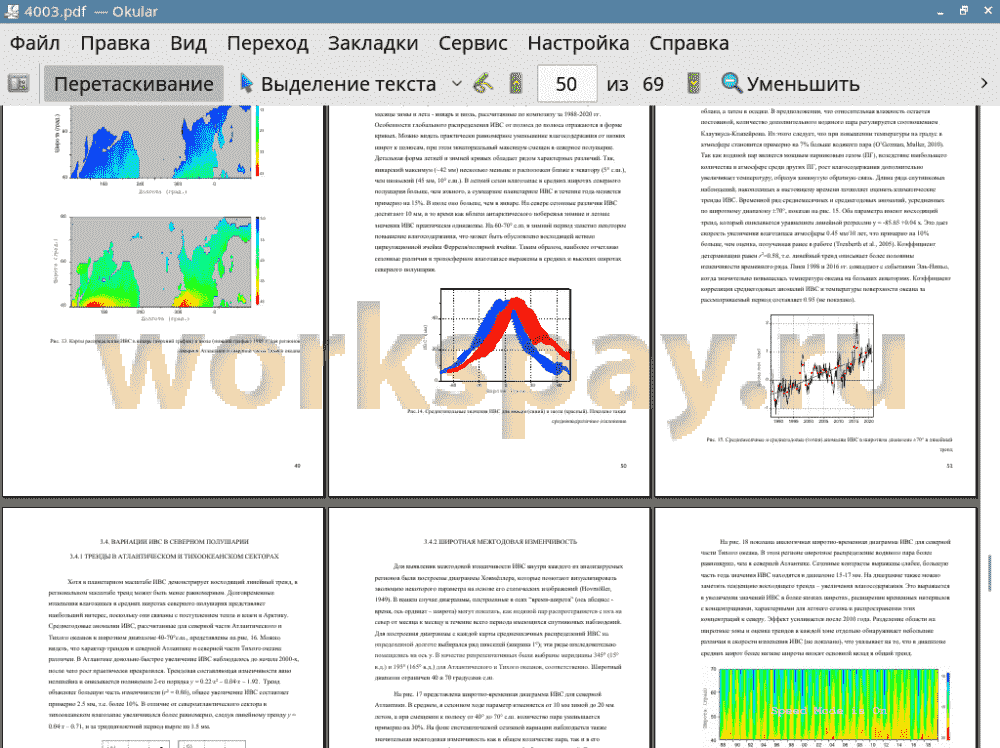Open the Файл menu
1000x748 pixels.
35,43
